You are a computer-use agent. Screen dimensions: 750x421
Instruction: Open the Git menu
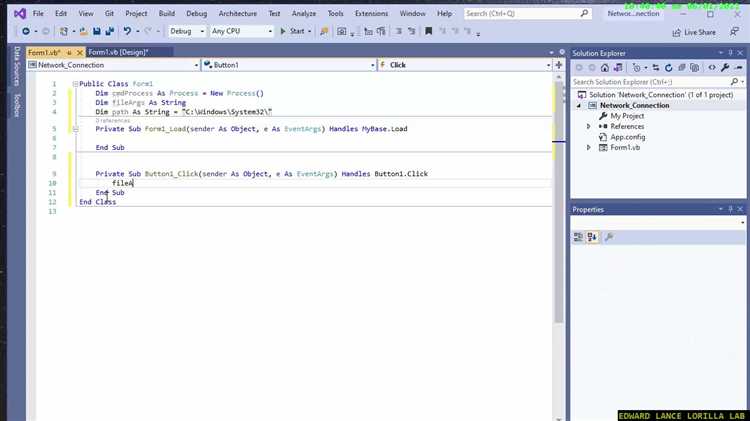(110, 13)
